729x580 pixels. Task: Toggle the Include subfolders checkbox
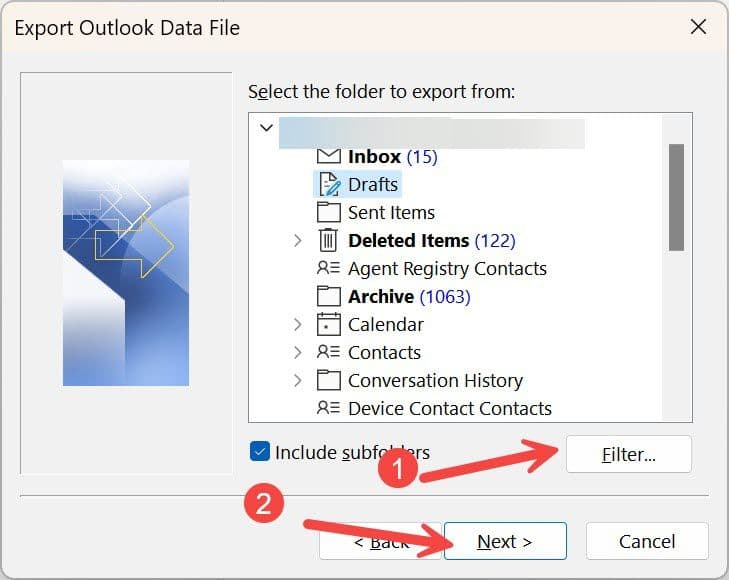point(259,451)
